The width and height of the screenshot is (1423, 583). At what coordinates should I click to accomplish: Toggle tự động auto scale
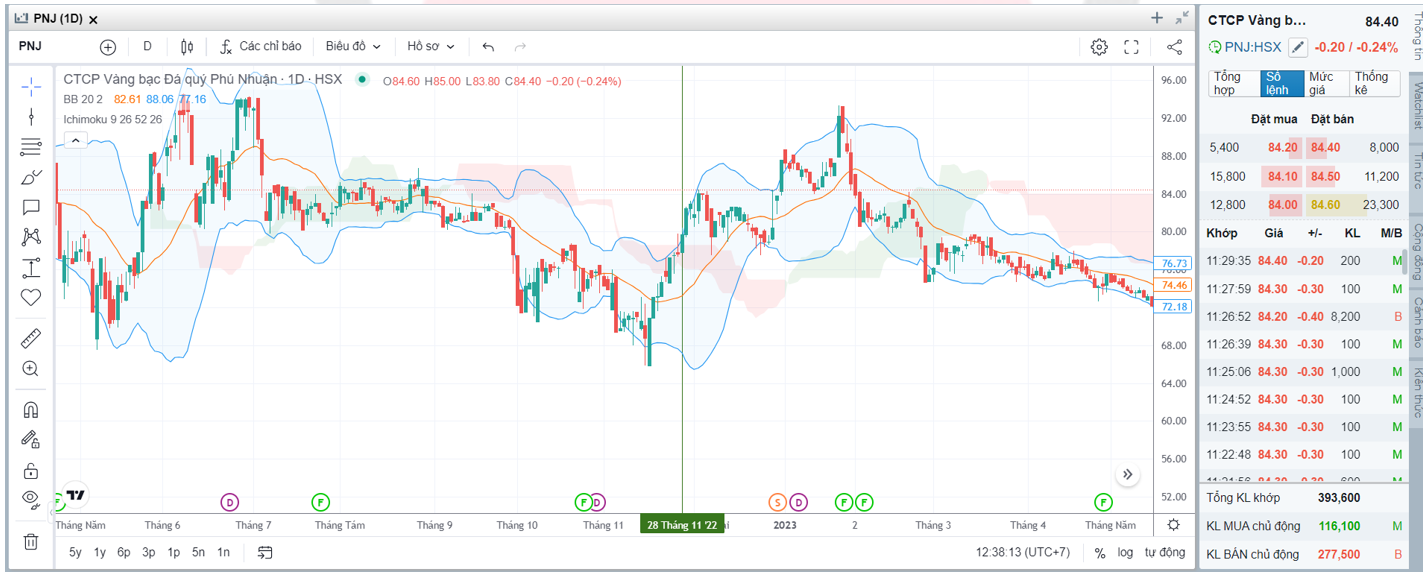click(x=1165, y=552)
